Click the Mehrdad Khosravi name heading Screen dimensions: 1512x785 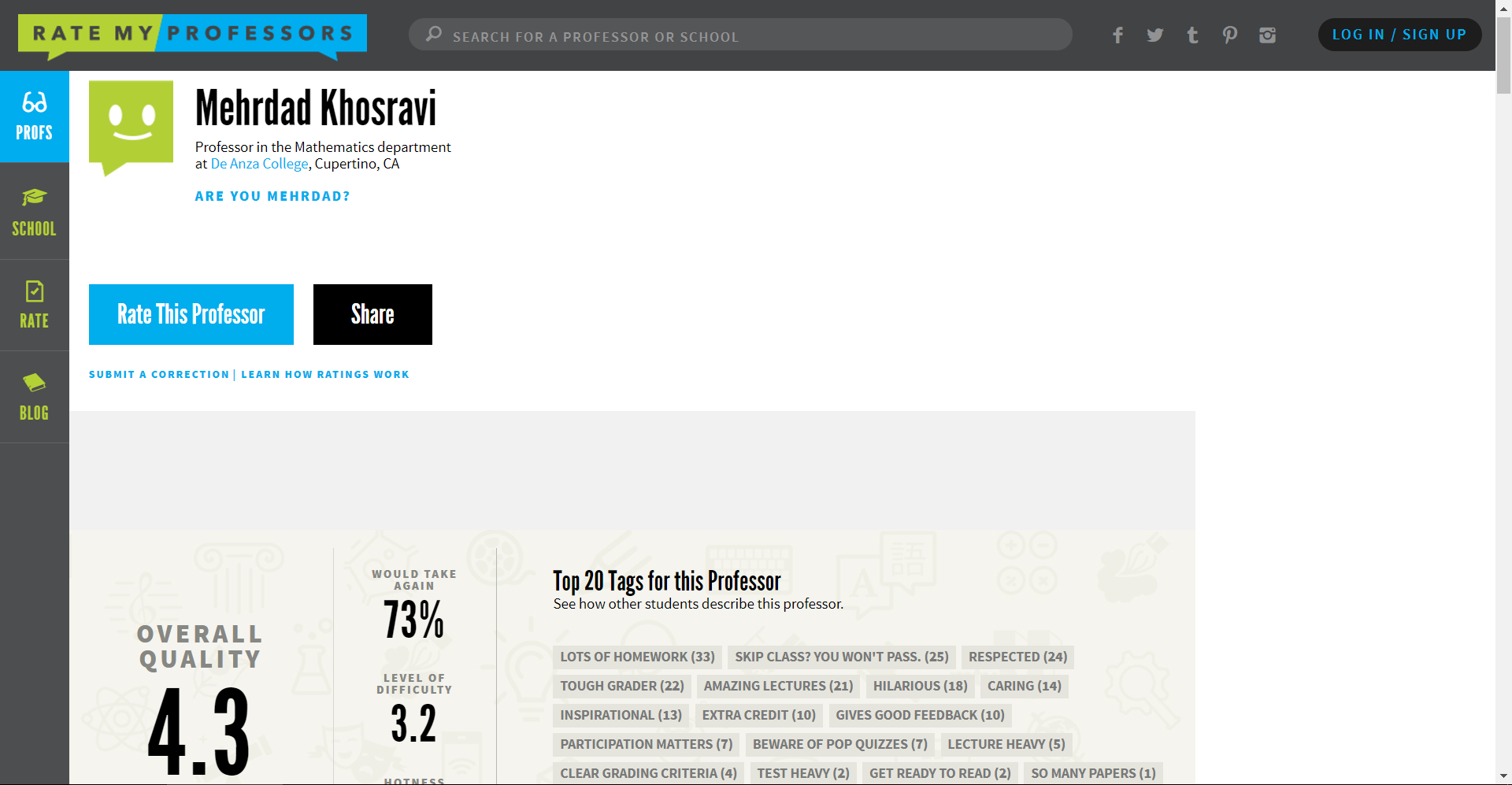click(316, 108)
